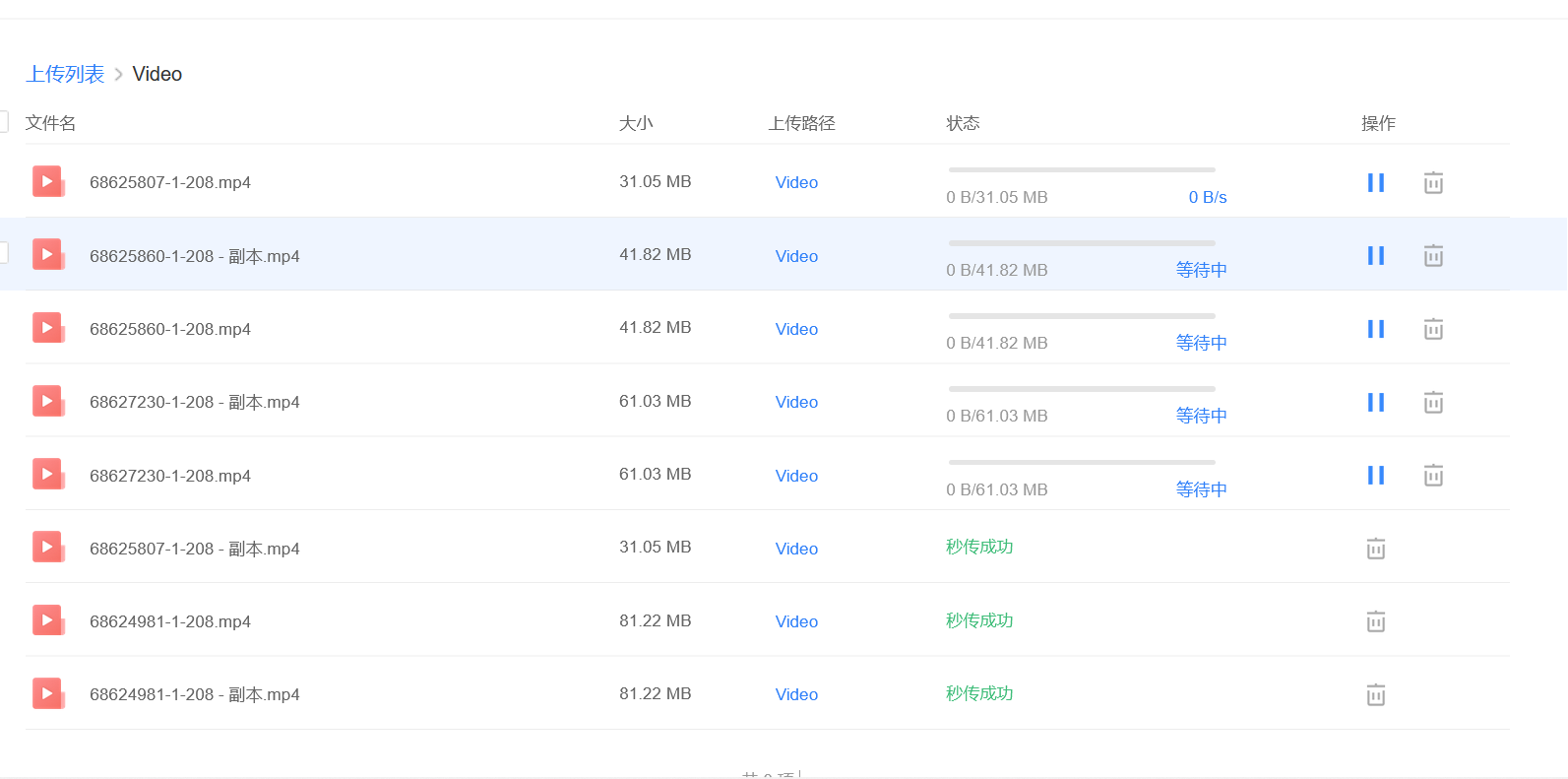Click 秒传成功 status of 68625807-1-208 - 副本.mp4
The width and height of the screenshot is (1568, 779).
tap(979, 547)
